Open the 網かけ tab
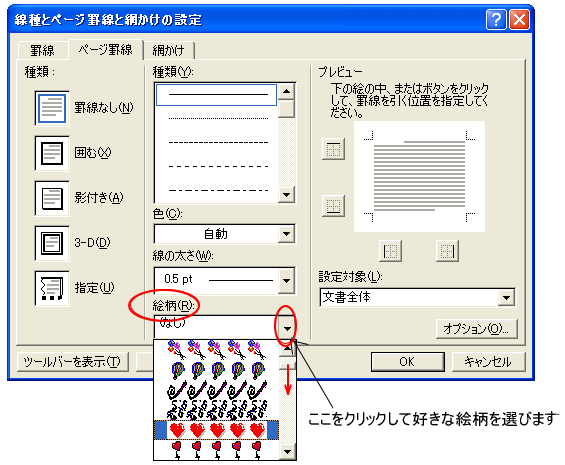Viewport: 565px width, 465px height. tap(169, 50)
